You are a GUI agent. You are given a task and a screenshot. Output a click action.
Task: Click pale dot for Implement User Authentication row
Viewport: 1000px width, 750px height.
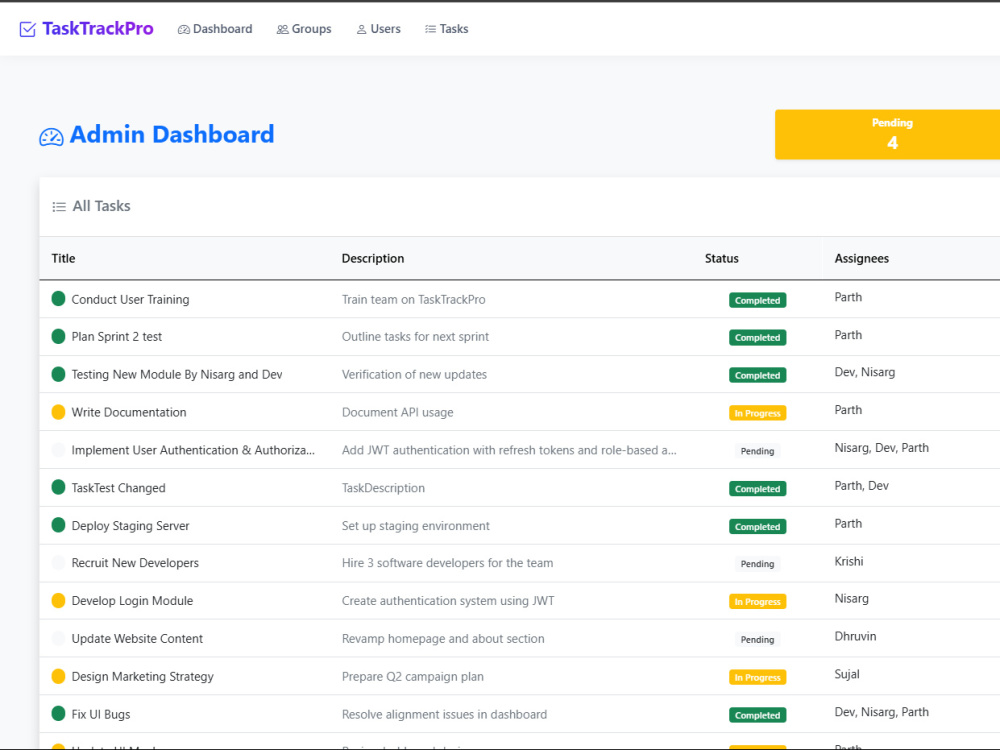[58, 450]
